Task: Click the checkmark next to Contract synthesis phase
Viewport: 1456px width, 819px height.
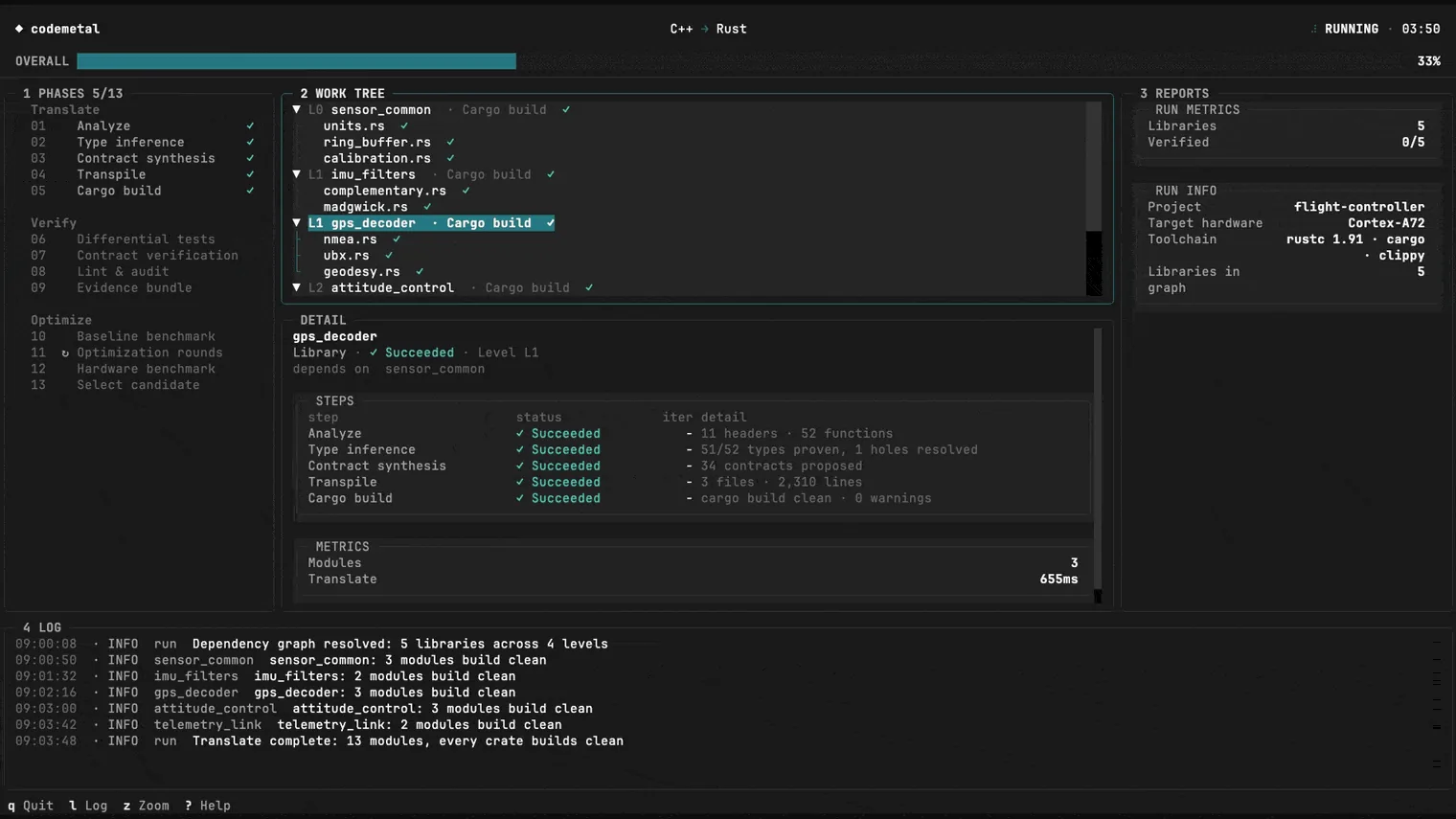Action: tap(250, 159)
